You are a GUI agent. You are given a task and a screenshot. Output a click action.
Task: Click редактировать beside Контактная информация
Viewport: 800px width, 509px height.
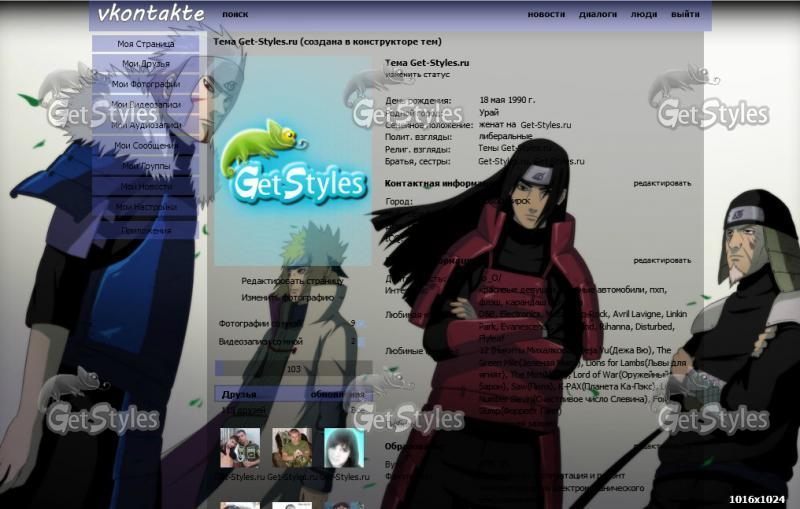click(x=661, y=183)
